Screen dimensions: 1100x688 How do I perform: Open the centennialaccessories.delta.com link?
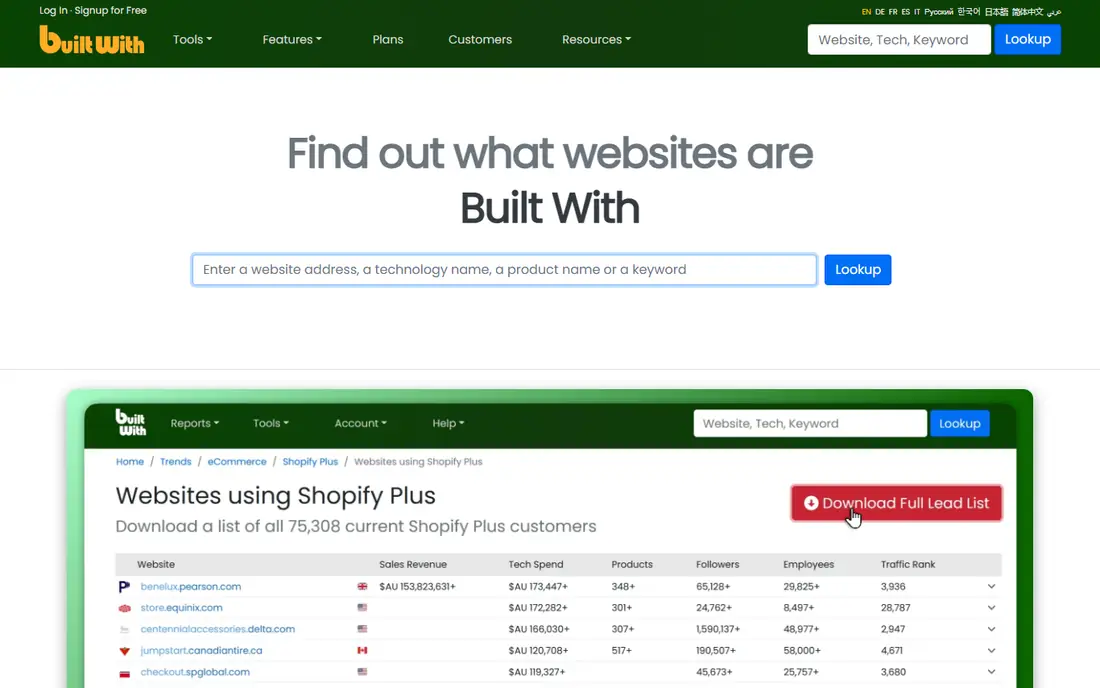[x=217, y=629]
